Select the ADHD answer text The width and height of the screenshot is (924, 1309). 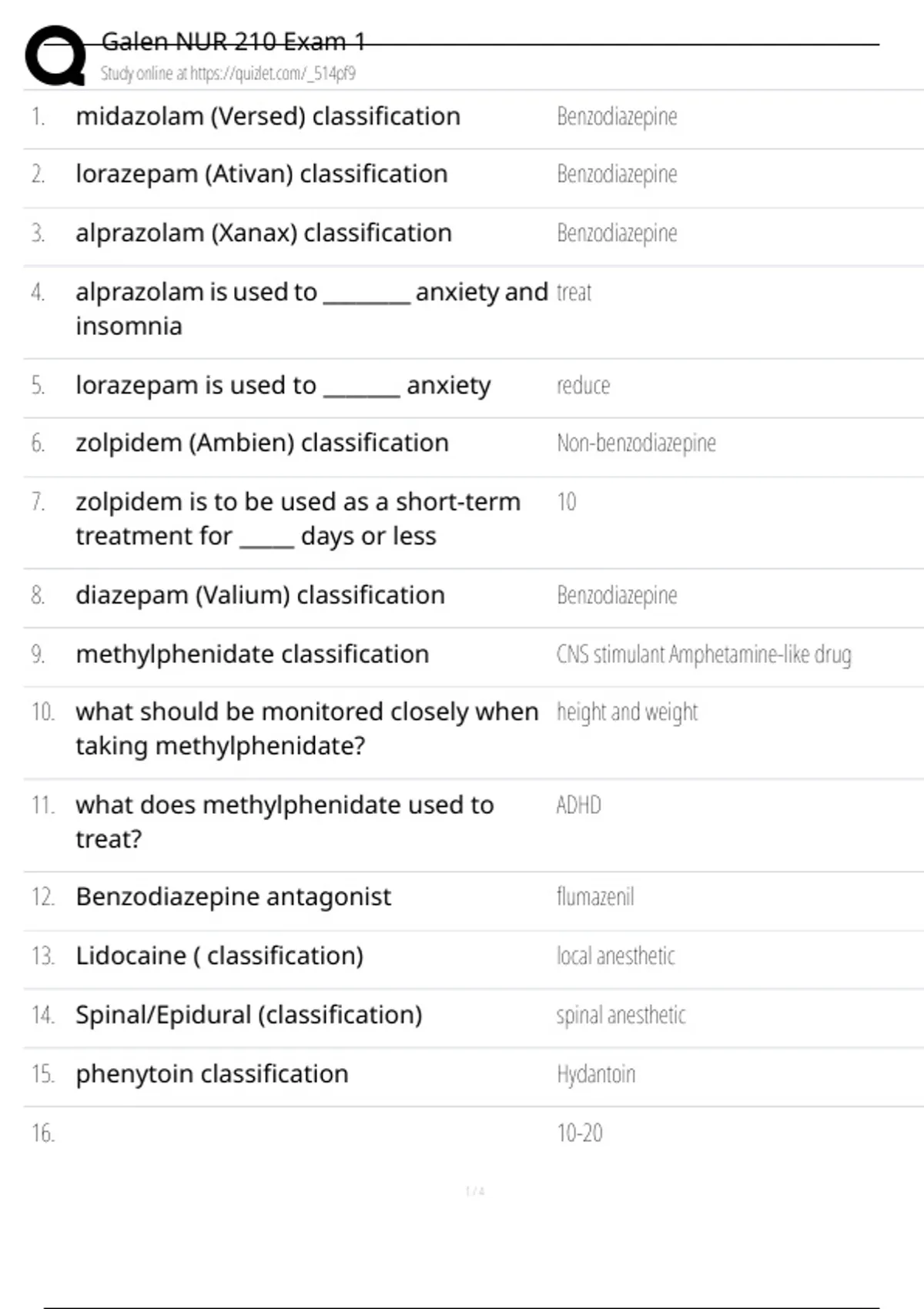[578, 805]
